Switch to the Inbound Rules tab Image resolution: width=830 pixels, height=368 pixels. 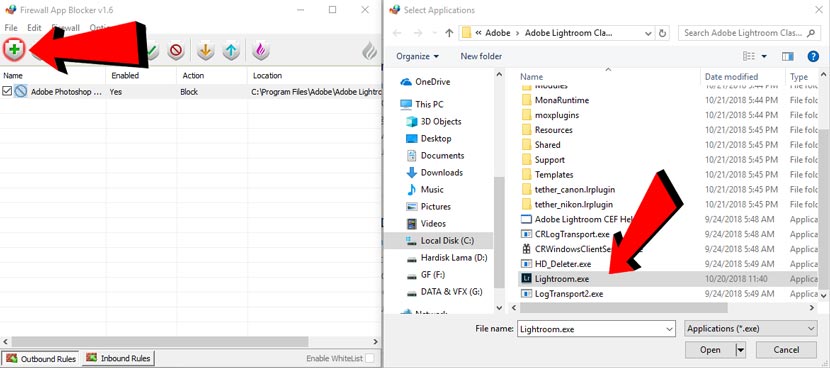point(119,358)
